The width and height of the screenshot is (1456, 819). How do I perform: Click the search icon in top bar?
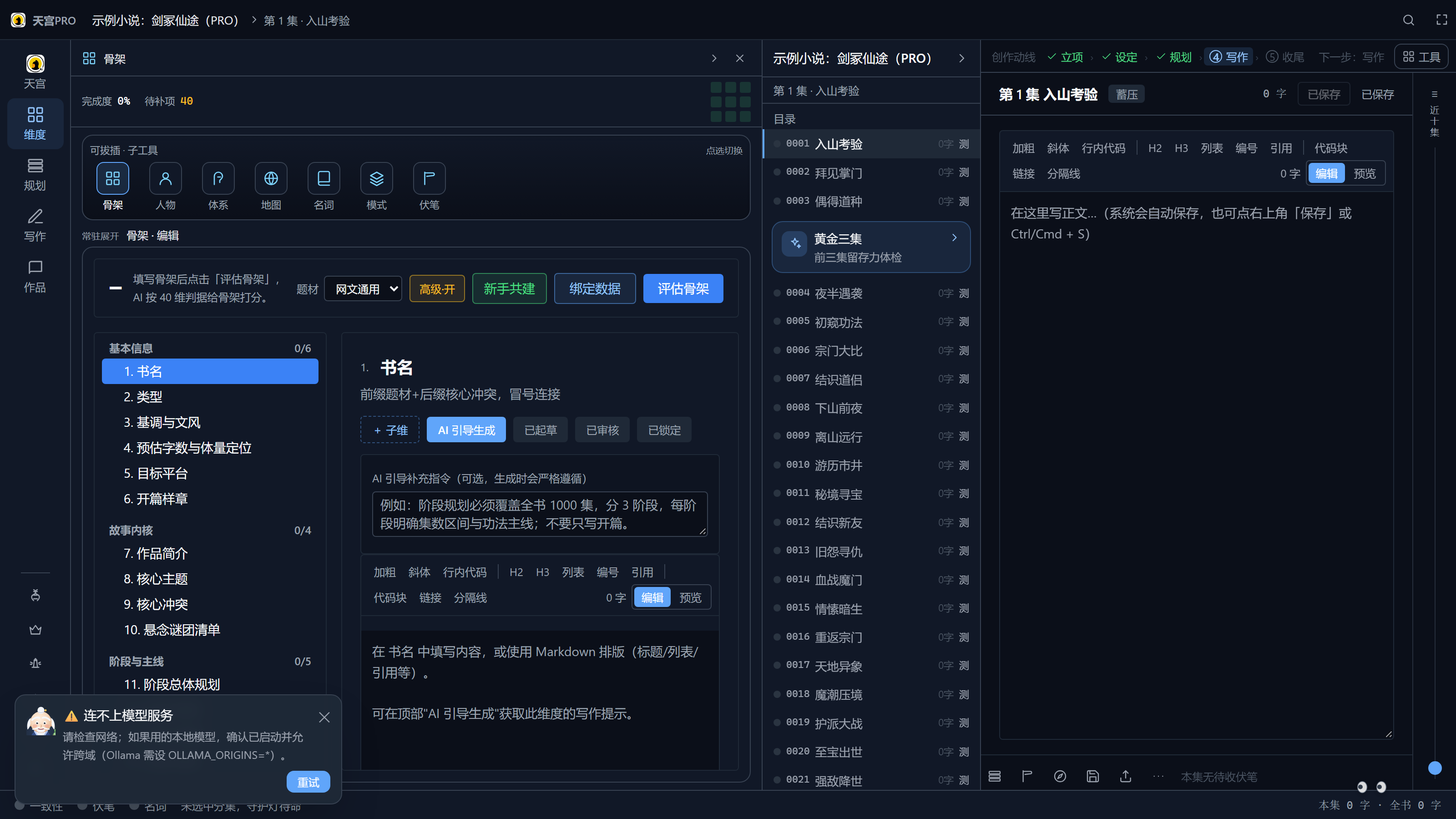1408,20
